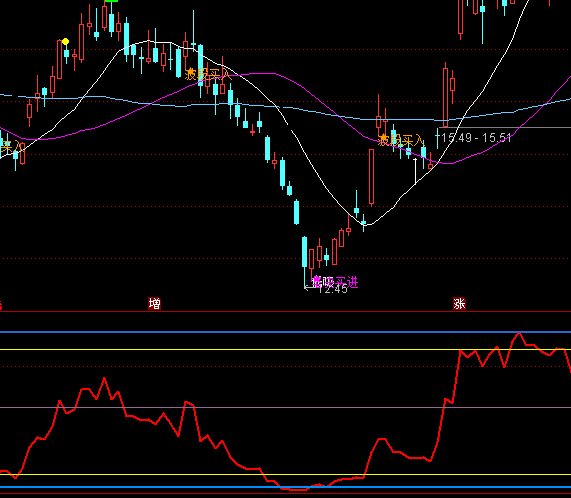Select the yellow dot signal marker

click(66, 42)
